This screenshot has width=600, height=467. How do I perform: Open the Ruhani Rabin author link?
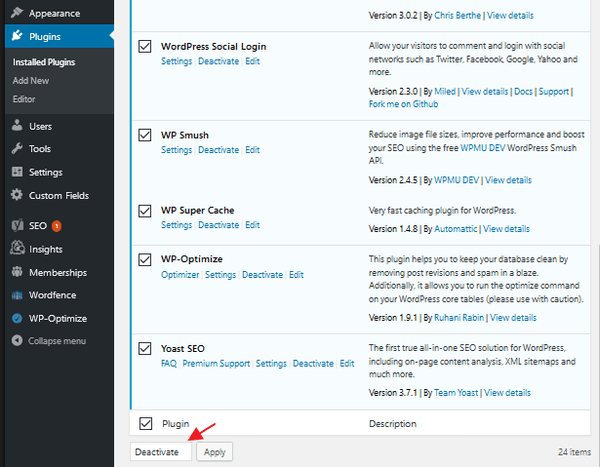point(459,318)
